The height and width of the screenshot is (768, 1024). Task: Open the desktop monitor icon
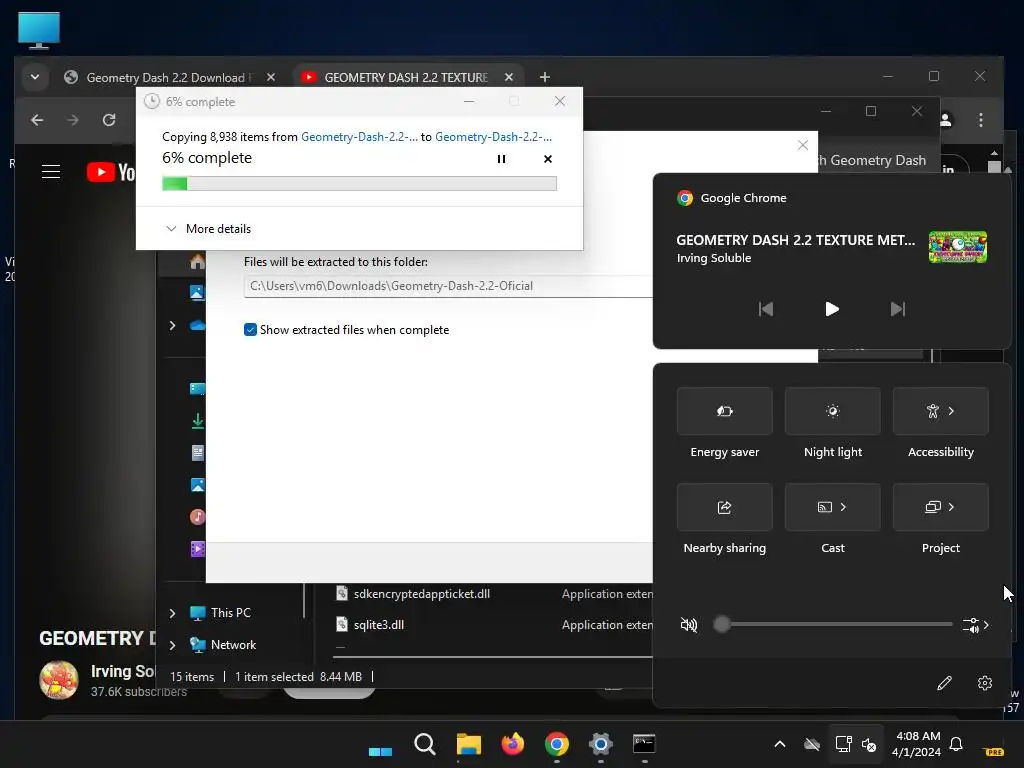39,31
